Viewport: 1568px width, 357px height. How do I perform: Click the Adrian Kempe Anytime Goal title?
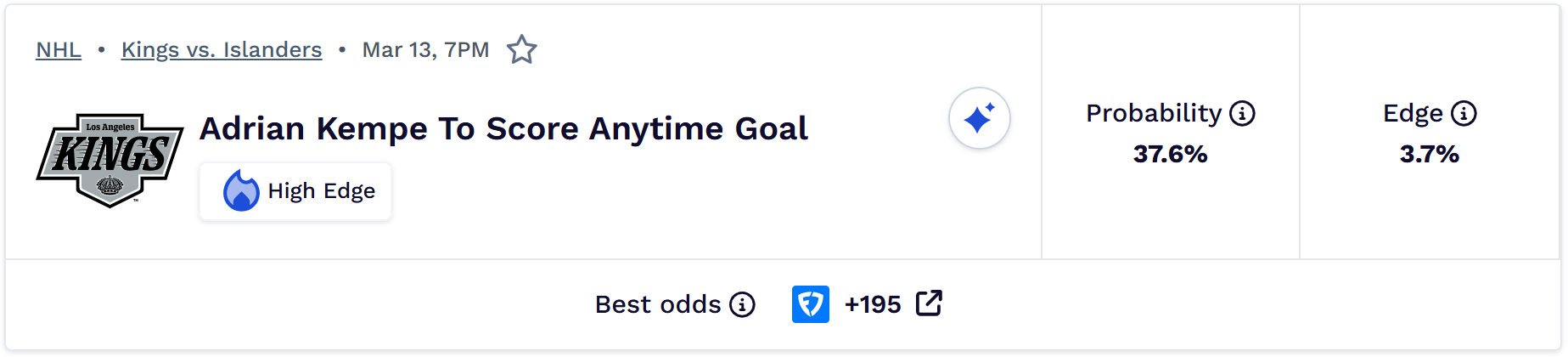point(503,129)
